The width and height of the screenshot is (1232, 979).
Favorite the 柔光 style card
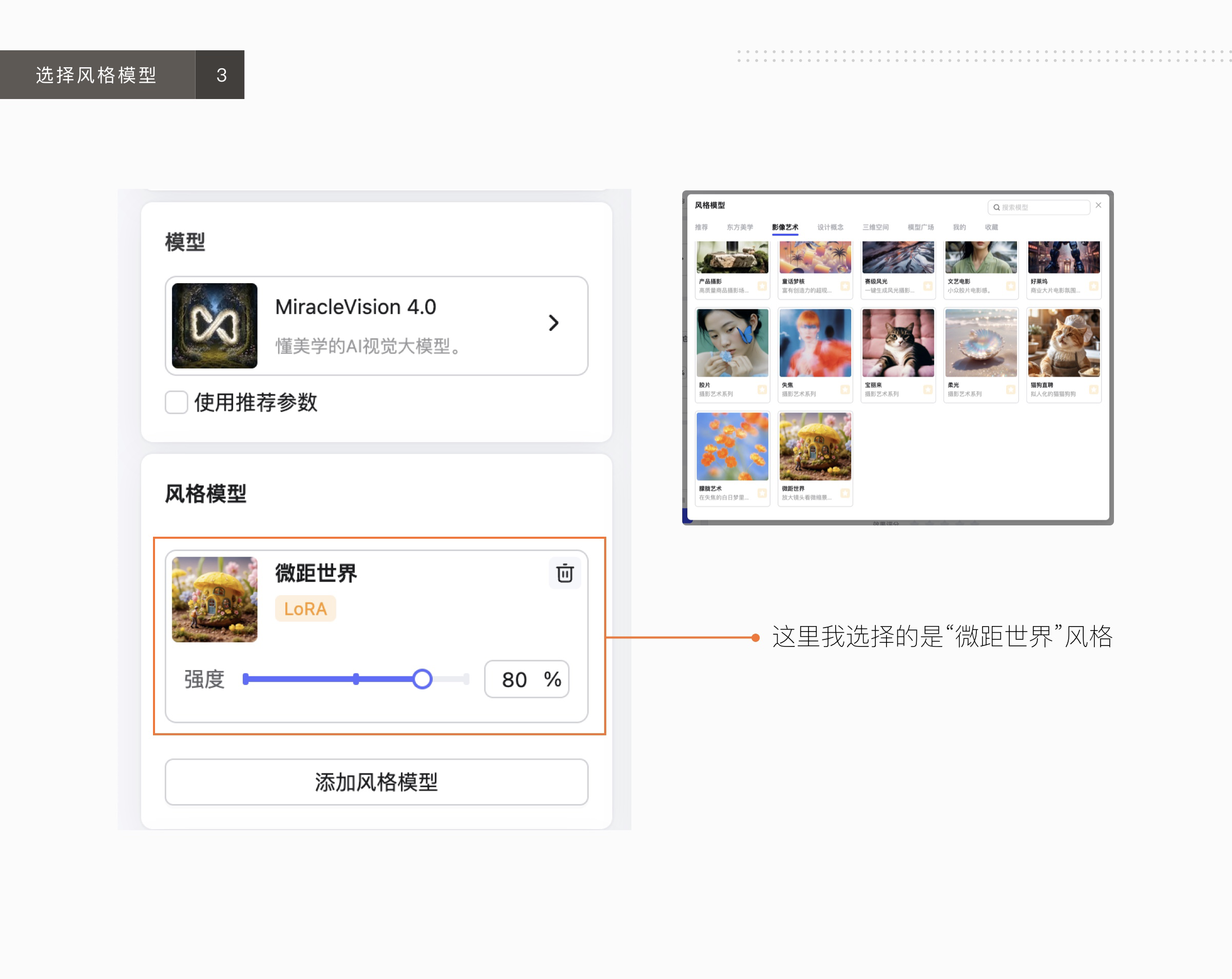[1011, 389]
